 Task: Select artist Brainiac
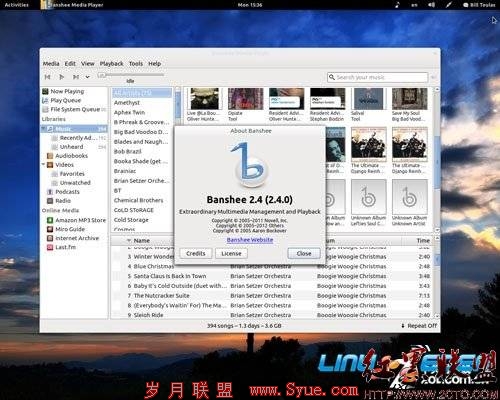pos(125,171)
